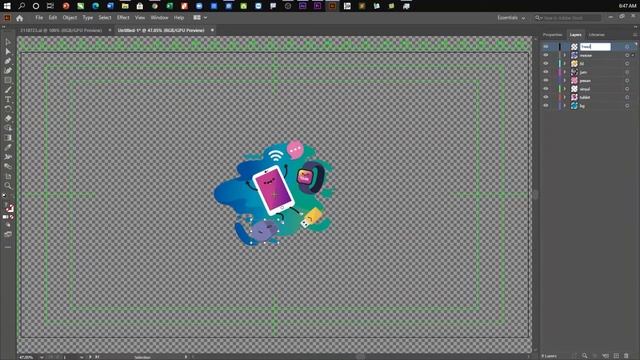Click the Default Fill and Stroke icon

[x=4, y=196]
